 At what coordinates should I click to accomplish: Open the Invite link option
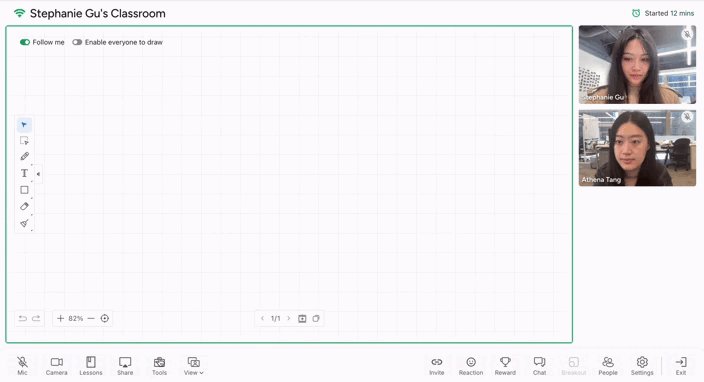436,365
